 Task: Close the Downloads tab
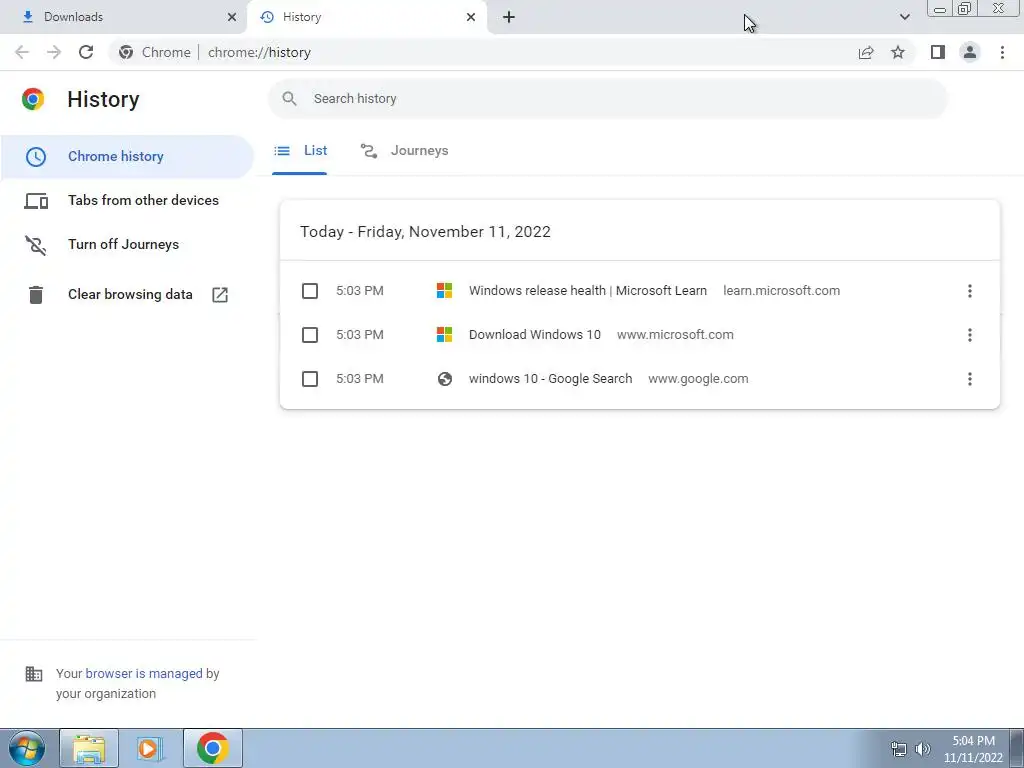tap(232, 18)
